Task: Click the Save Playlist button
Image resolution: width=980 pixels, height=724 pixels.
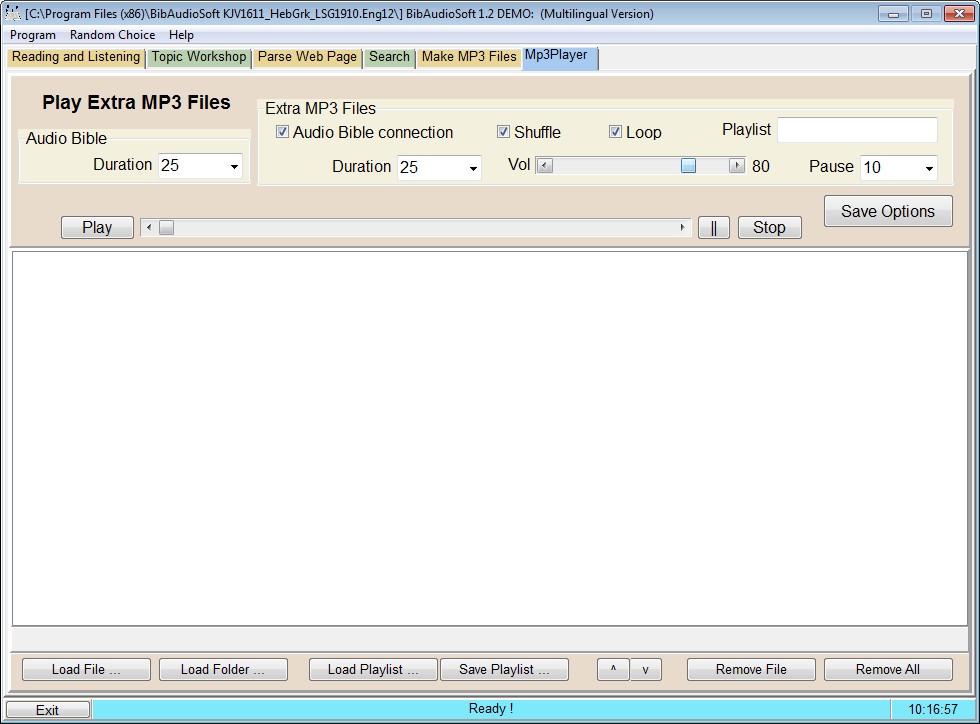Action: [x=504, y=670]
